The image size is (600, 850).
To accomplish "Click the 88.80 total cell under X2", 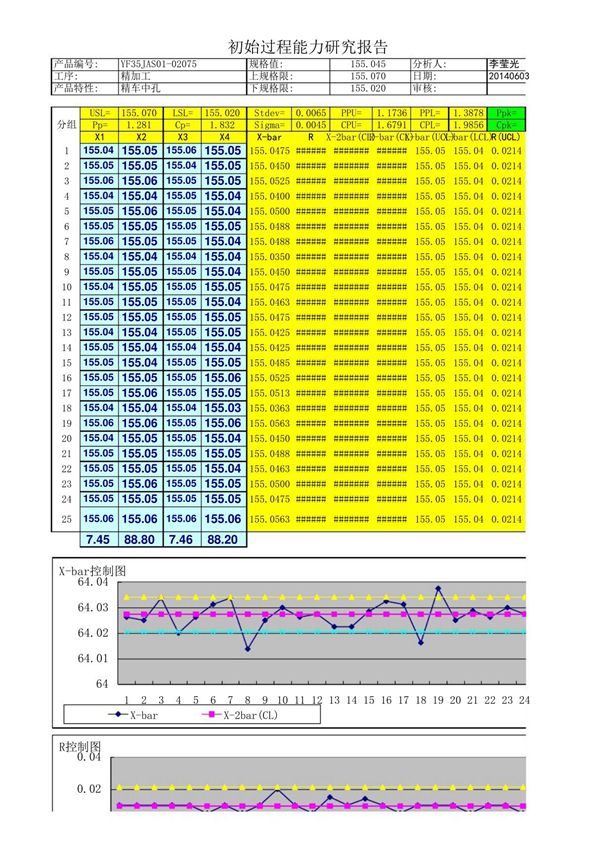I will [141, 539].
